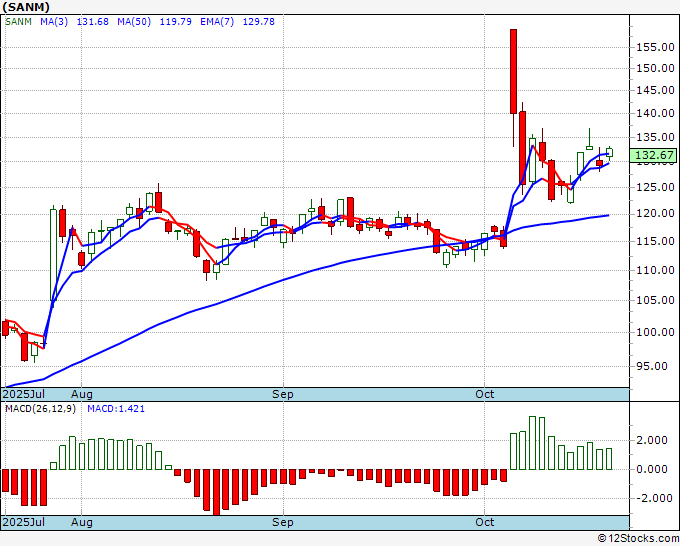Viewport: 680px width, 546px height.
Task: Click the 100.00 price axis label
Action: point(655,332)
